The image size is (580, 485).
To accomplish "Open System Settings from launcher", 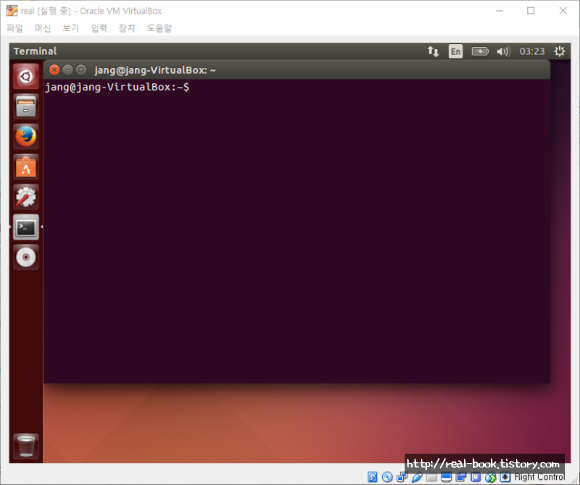I will click(26, 197).
